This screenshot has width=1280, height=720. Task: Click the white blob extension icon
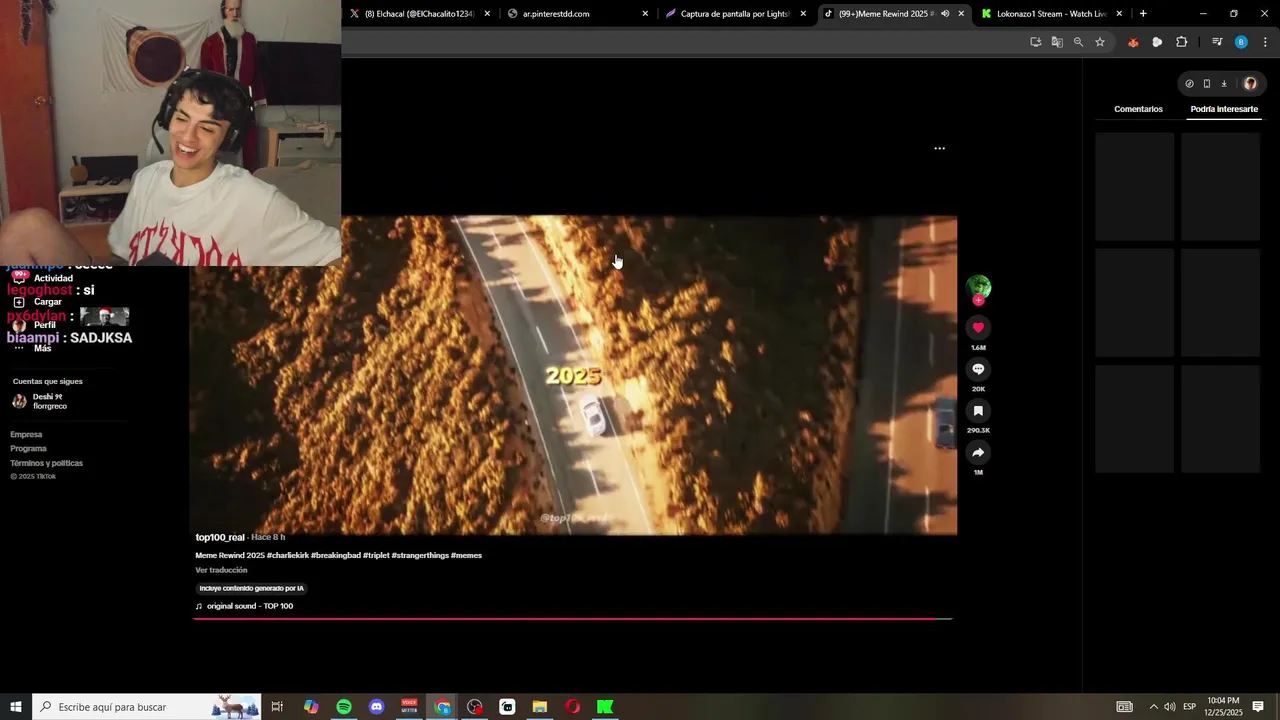[1157, 42]
